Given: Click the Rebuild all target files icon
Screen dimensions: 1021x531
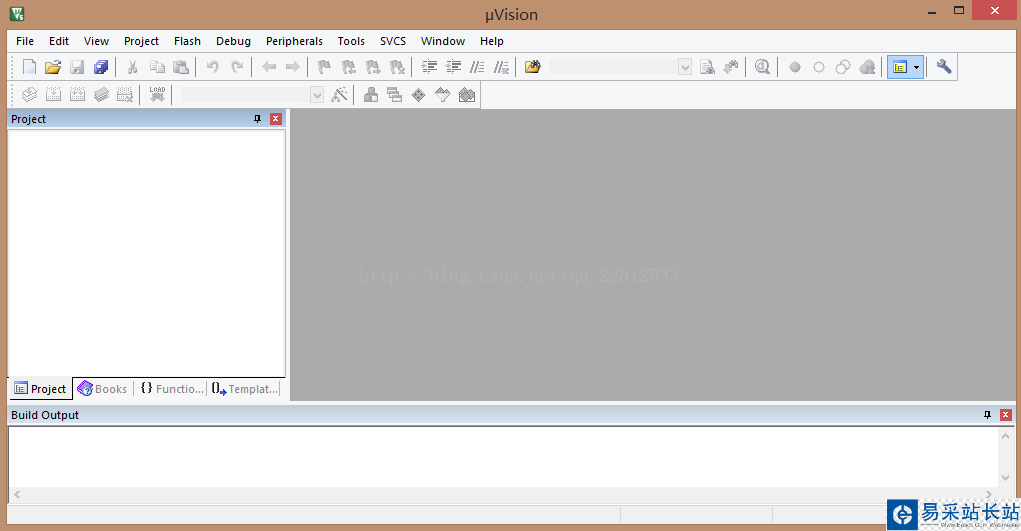Looking at the screenshot, I should 77,94.
